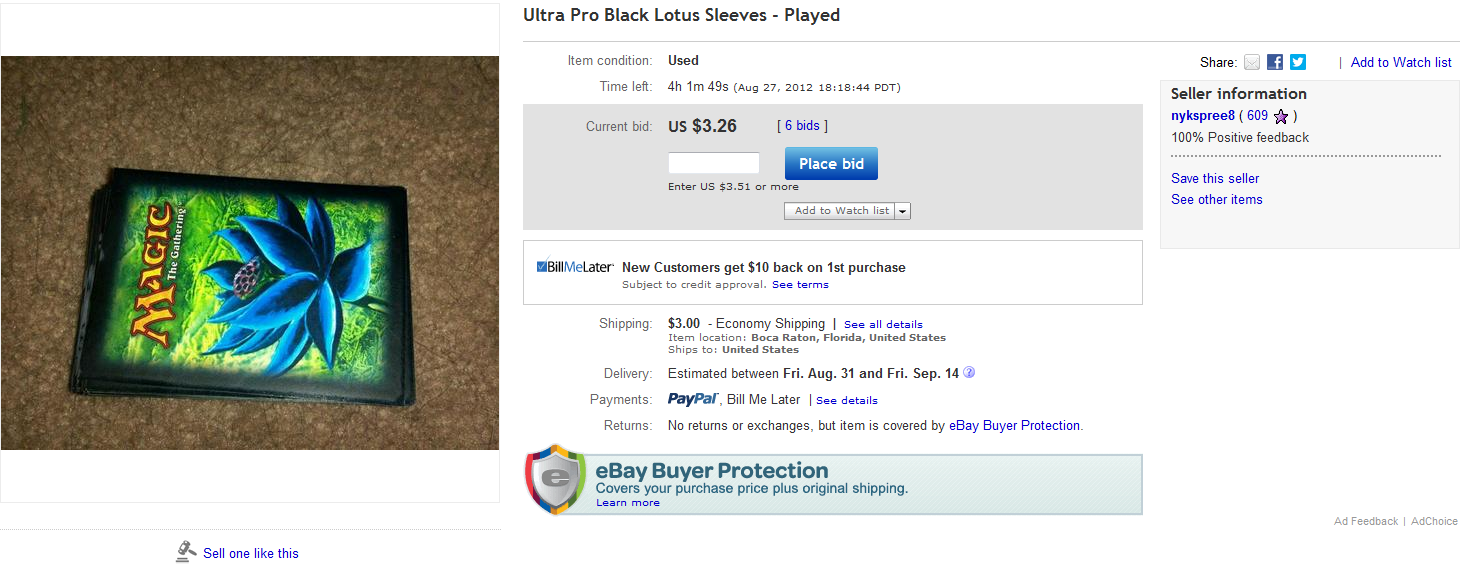
Task: Open Black Lotus sleeves product photo
Action: (250, 253)
